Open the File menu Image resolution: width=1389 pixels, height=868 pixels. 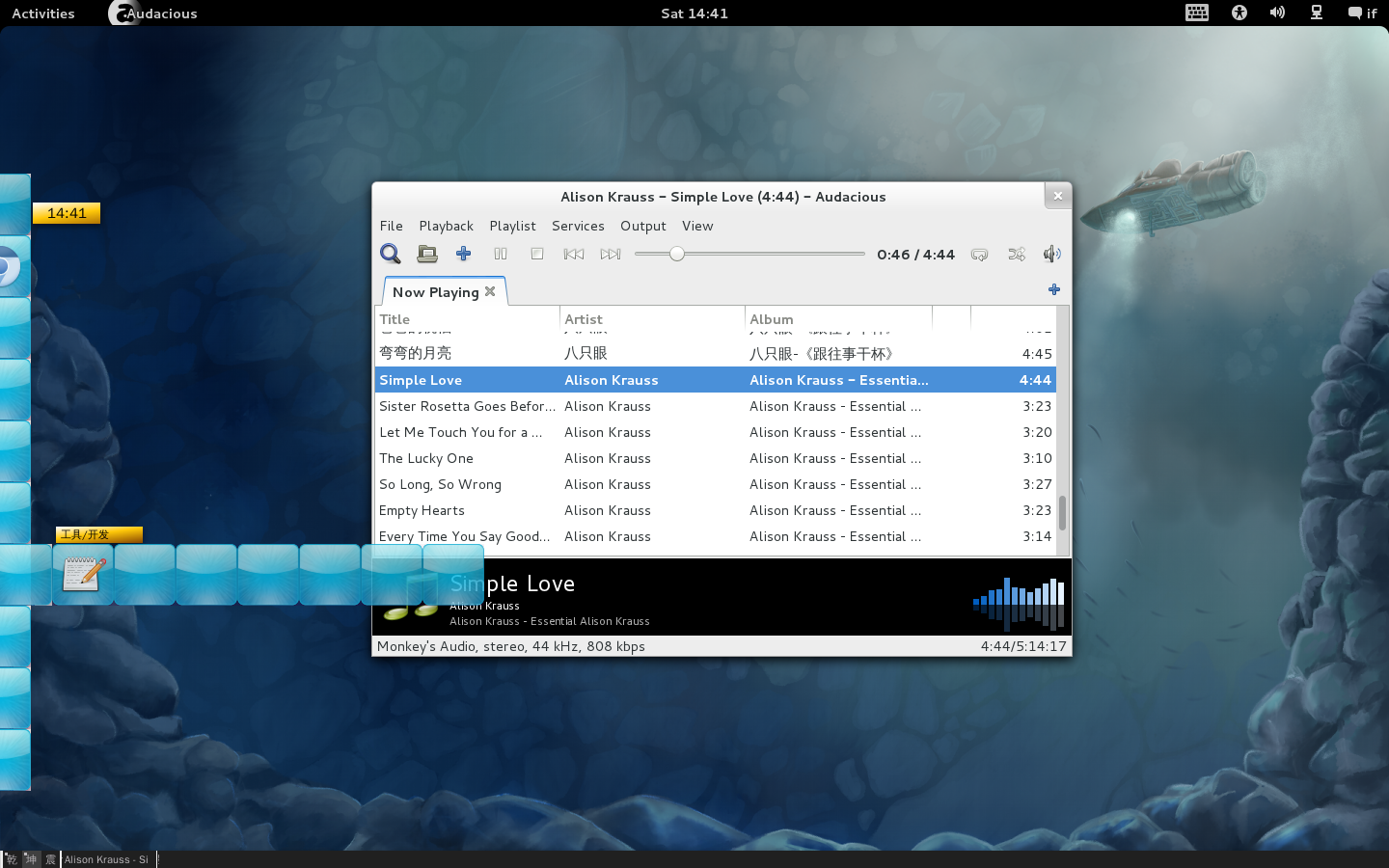click(x=392, y=226)
